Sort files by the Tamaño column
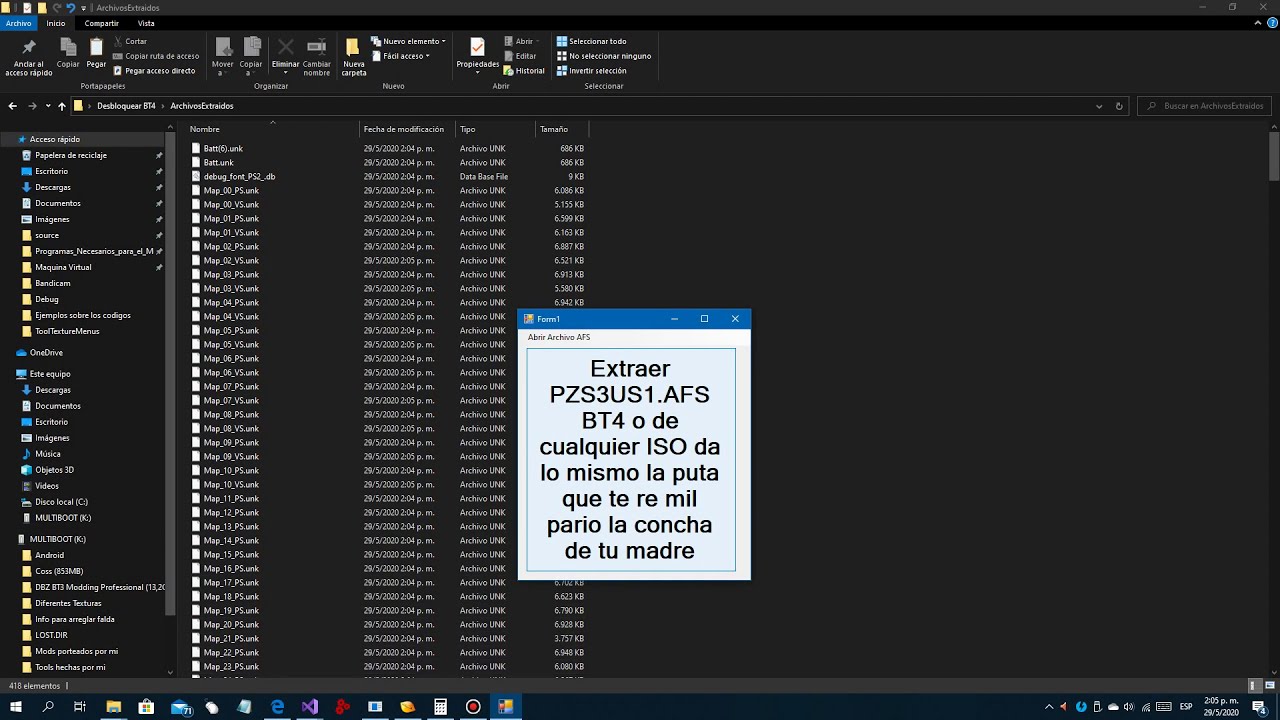Viewport: 1280px width, 720px height. pyautogui.click(x=562, y=129)
